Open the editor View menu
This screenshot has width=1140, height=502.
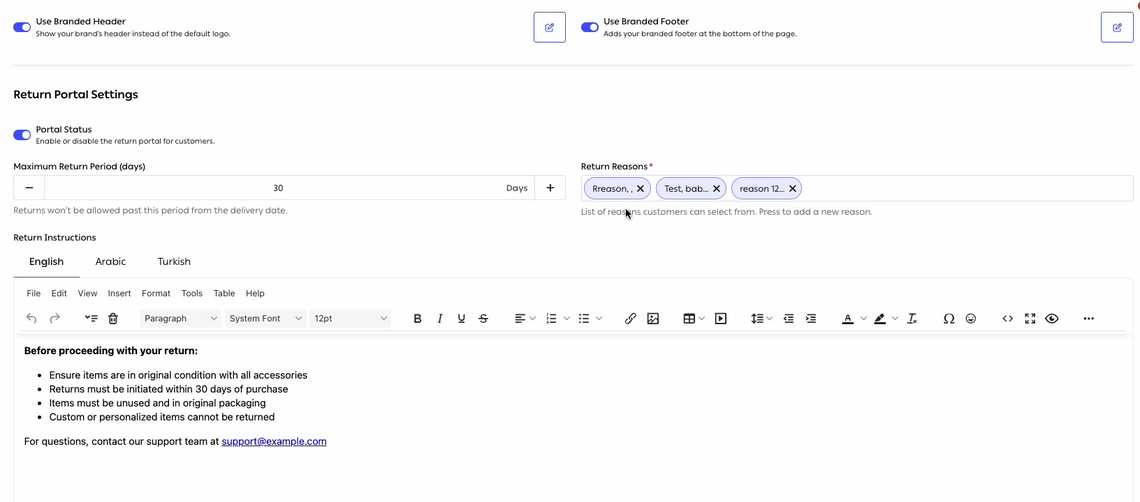click(87, 293)
